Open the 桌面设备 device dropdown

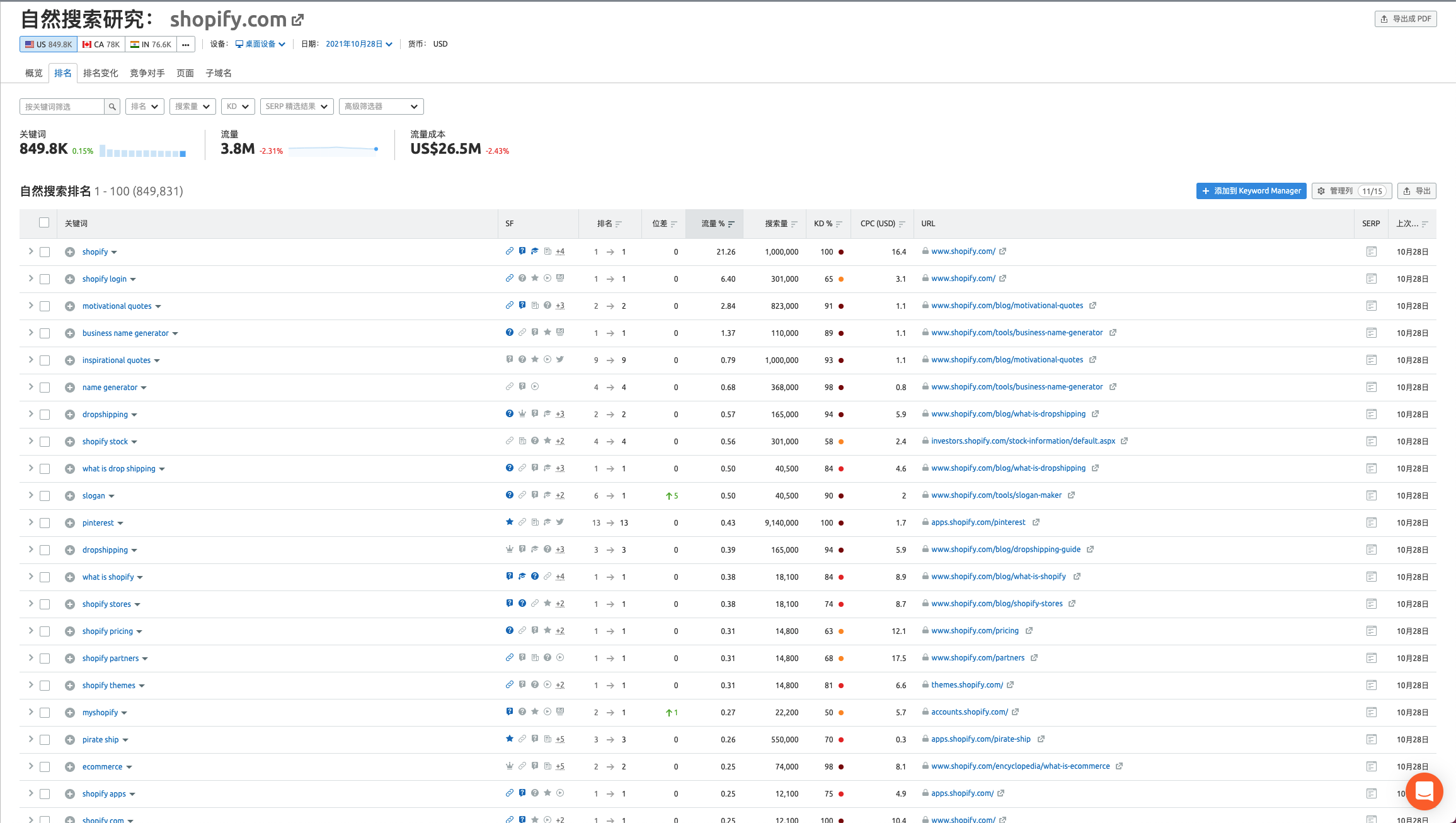[260, 44]
